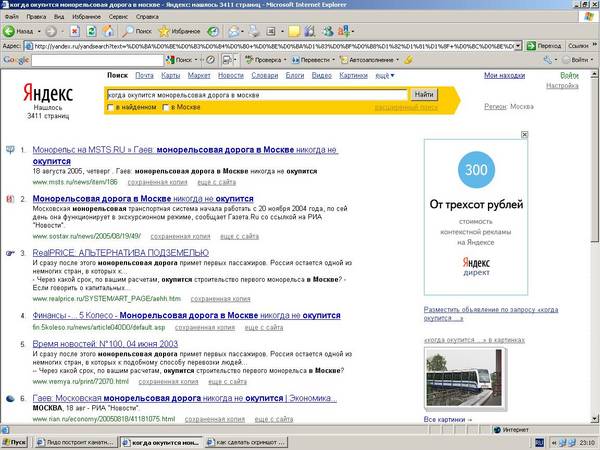Click the Google toolbar compass icon
Image resolution: width=600 pixels, height=450 pixels.
tap(210, 60)
